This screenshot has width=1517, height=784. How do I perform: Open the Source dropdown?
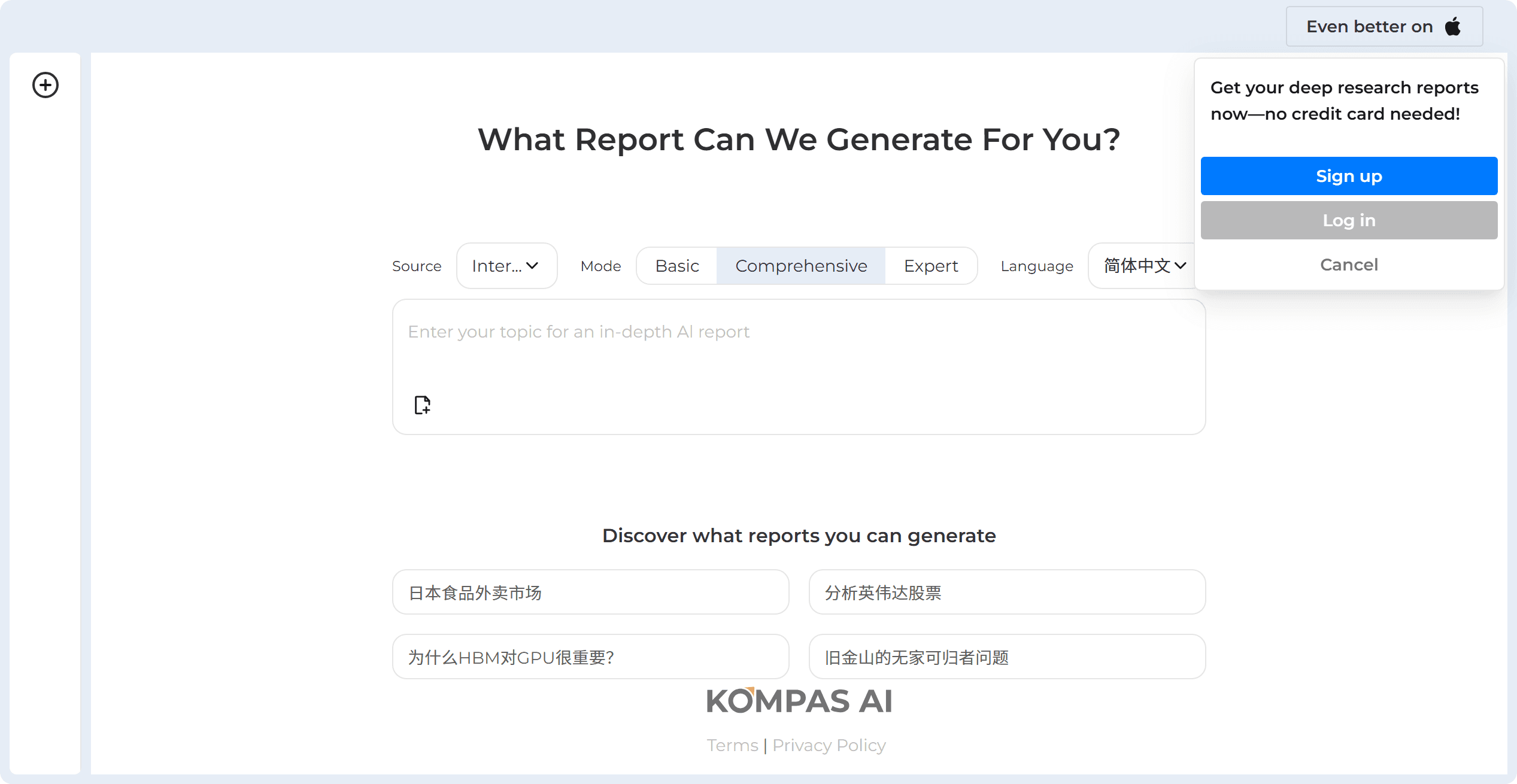[x=506, y=266]
